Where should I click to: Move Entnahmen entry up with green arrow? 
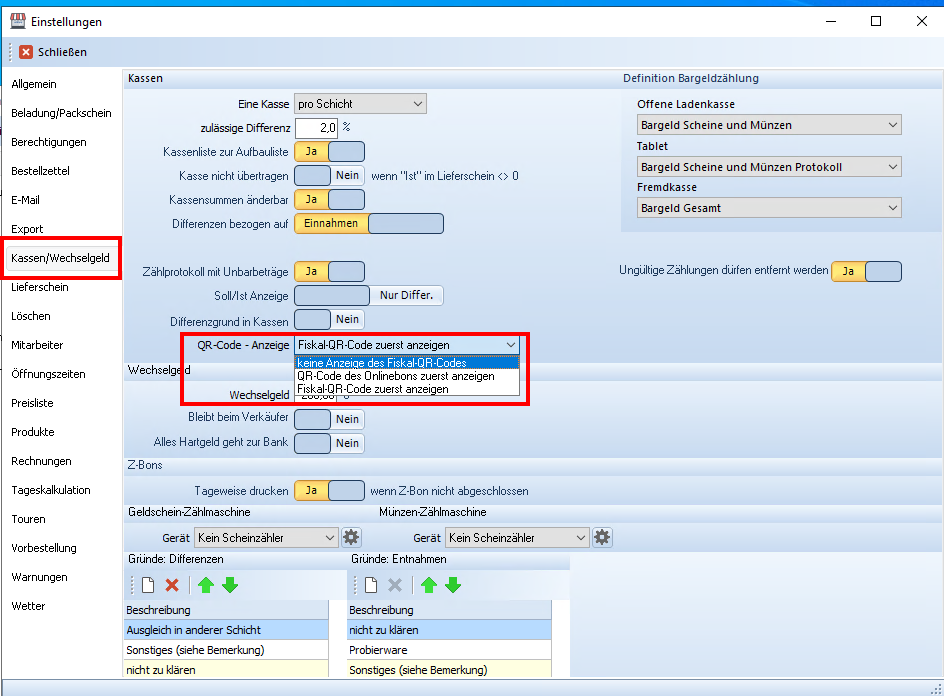coord(428,585)
